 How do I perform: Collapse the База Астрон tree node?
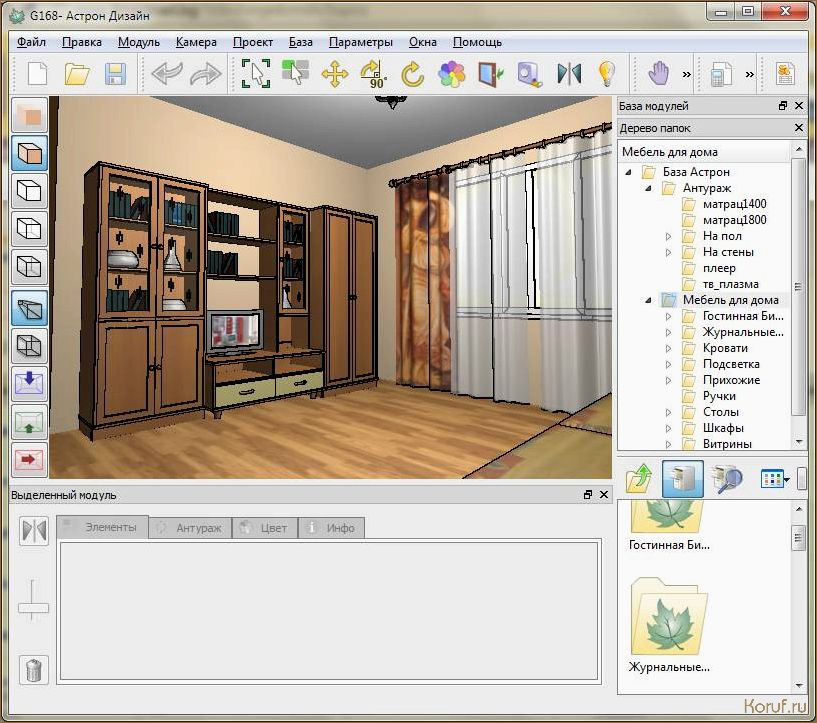coord(628,172)
